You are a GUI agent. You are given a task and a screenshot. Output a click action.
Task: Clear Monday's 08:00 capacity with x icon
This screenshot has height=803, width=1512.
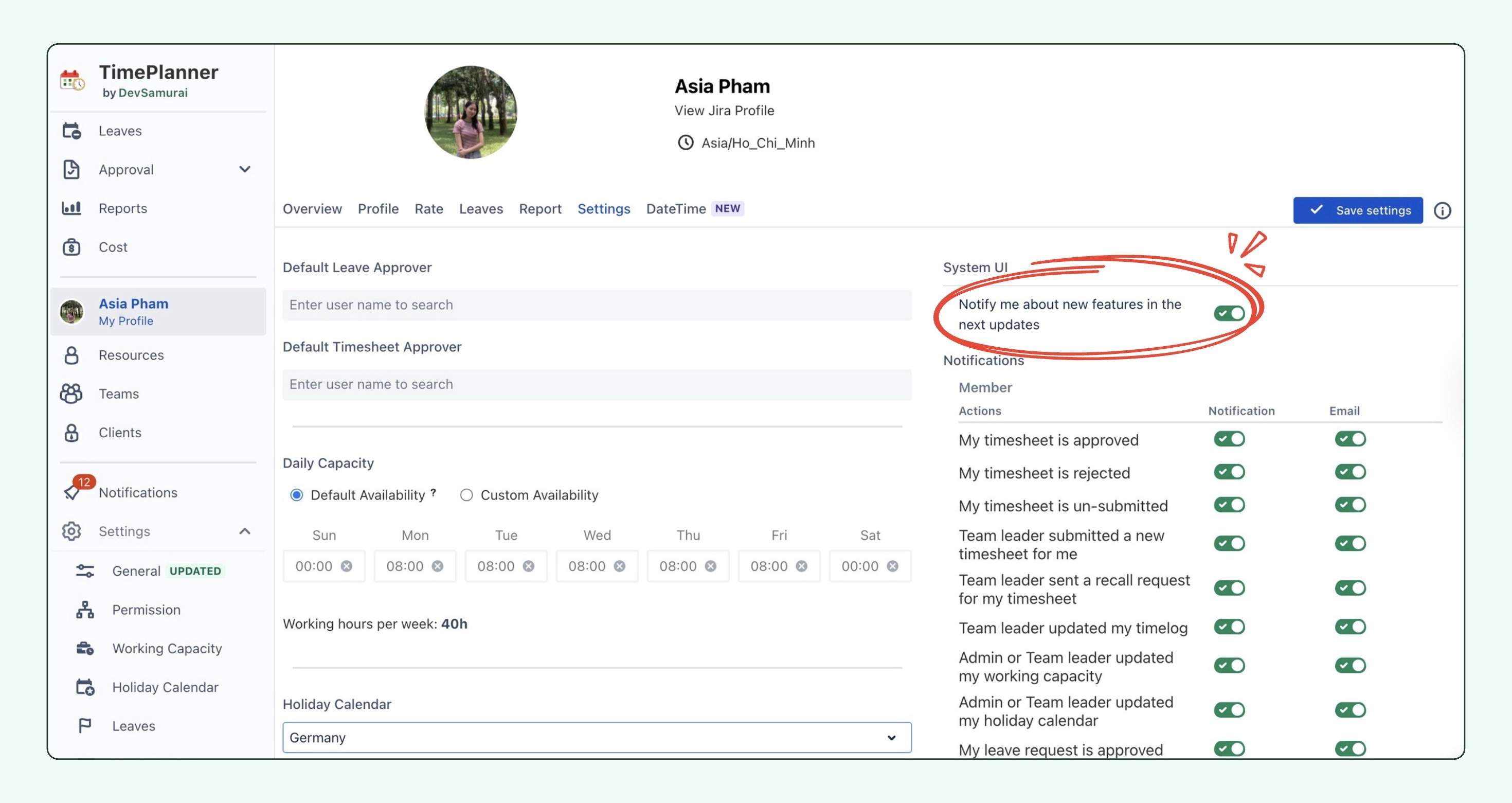437,566
